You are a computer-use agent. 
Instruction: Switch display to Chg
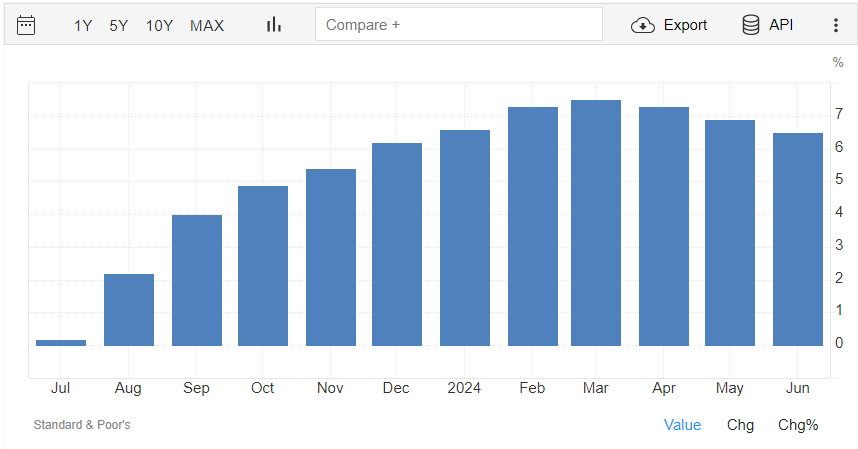pos(740,425)
